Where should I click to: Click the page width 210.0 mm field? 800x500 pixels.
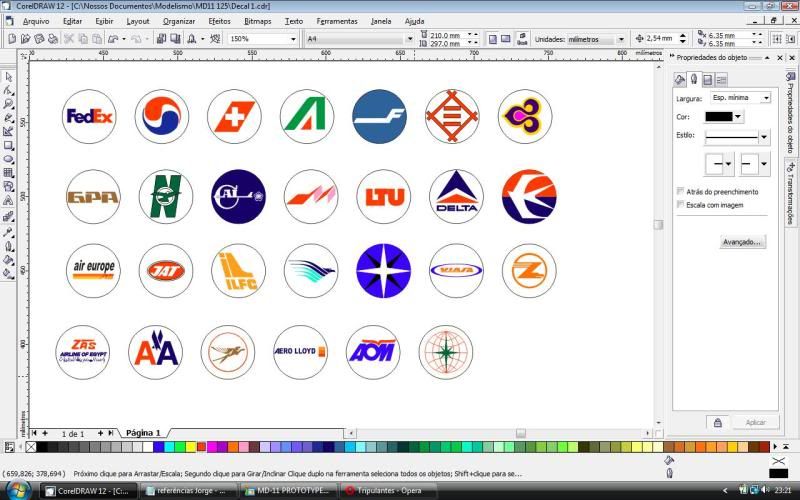(446, 35)
